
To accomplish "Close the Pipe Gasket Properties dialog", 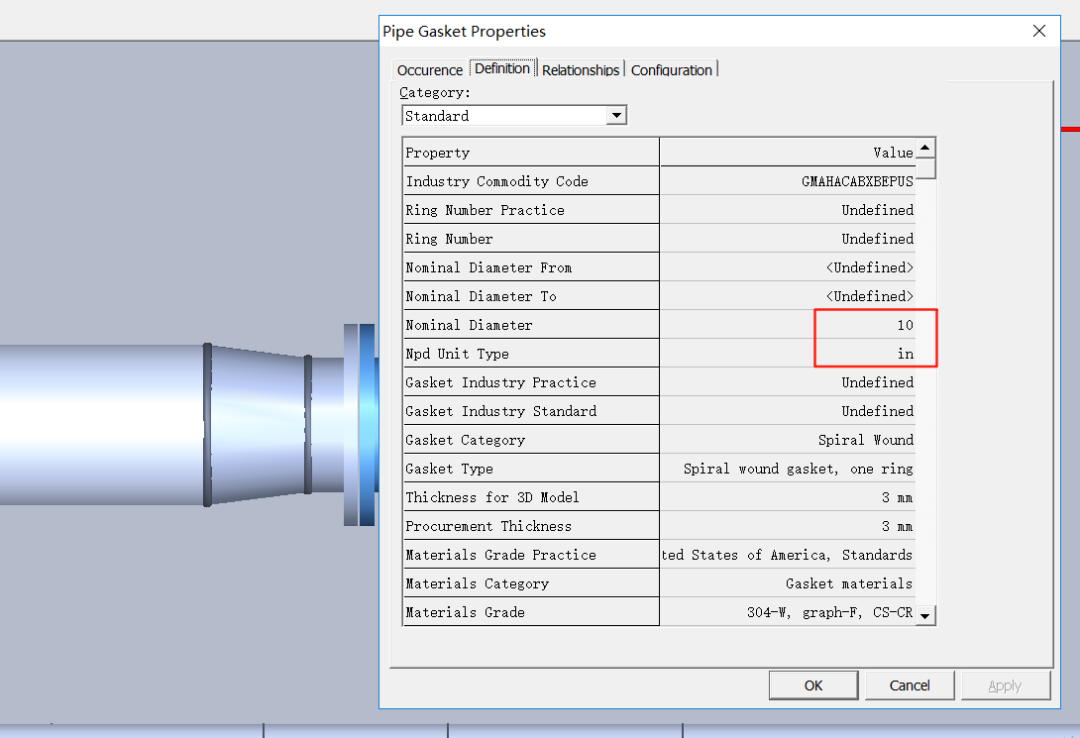I will pyautogui.click(x=1039, y=31).
